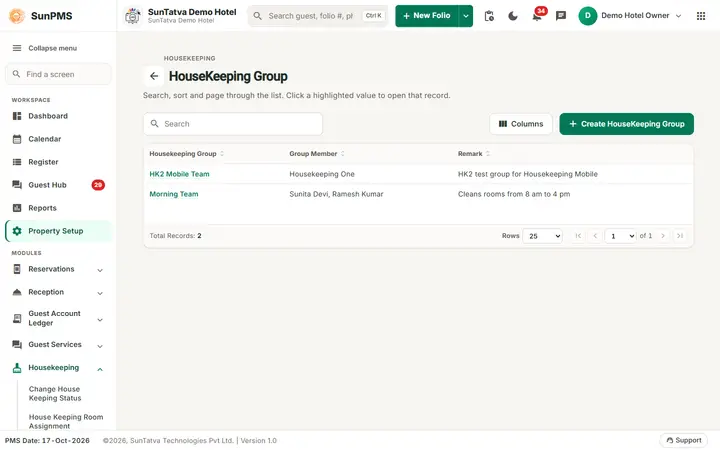Sort by Group Member column arrows
Screen dimensions: 720x450
click(x=343, y=154)
